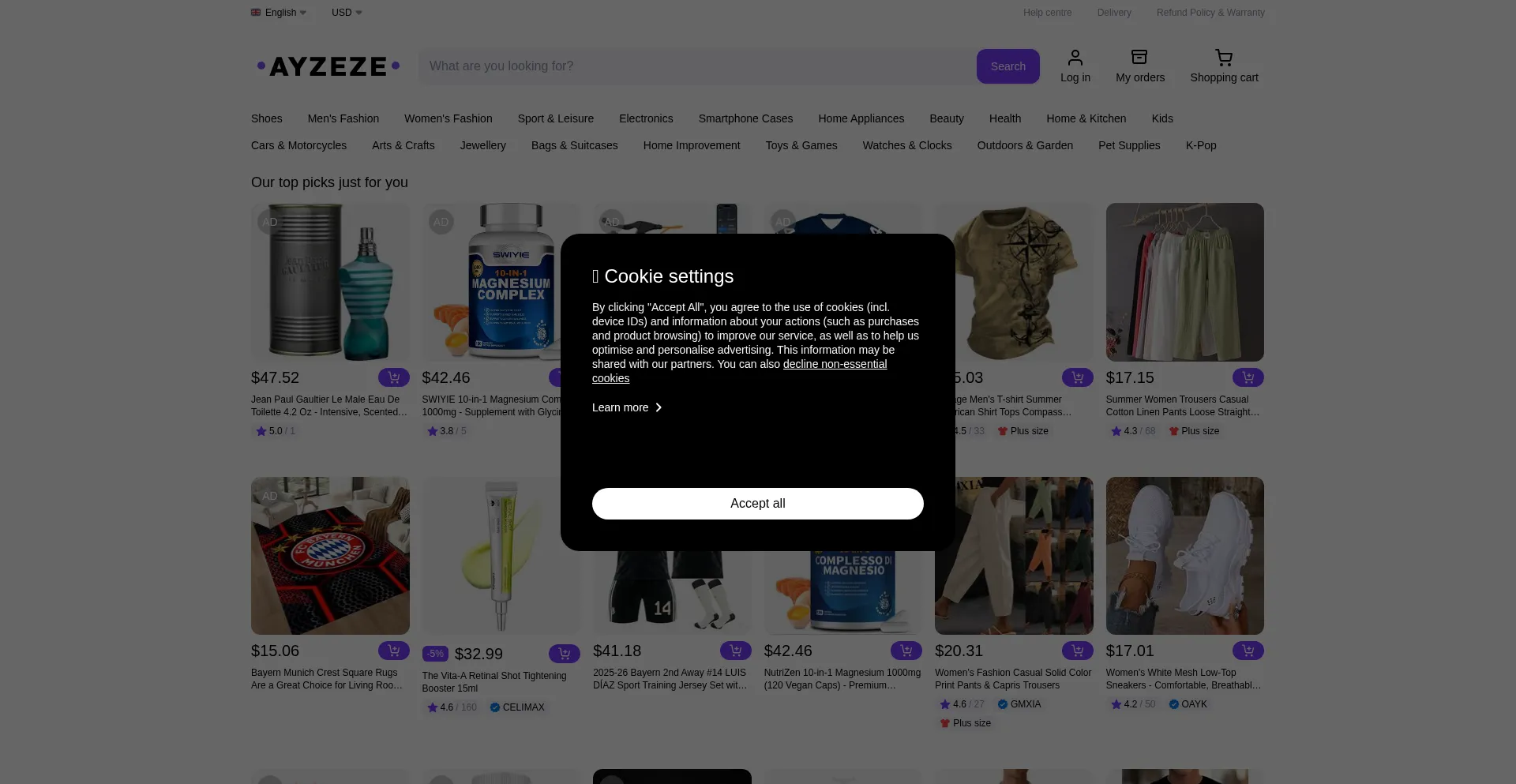The width and height of the screenshot is (1516, 784).
Task: Open NutriZen 10-in-1 Magnesium title
Action: pos(842,679)
